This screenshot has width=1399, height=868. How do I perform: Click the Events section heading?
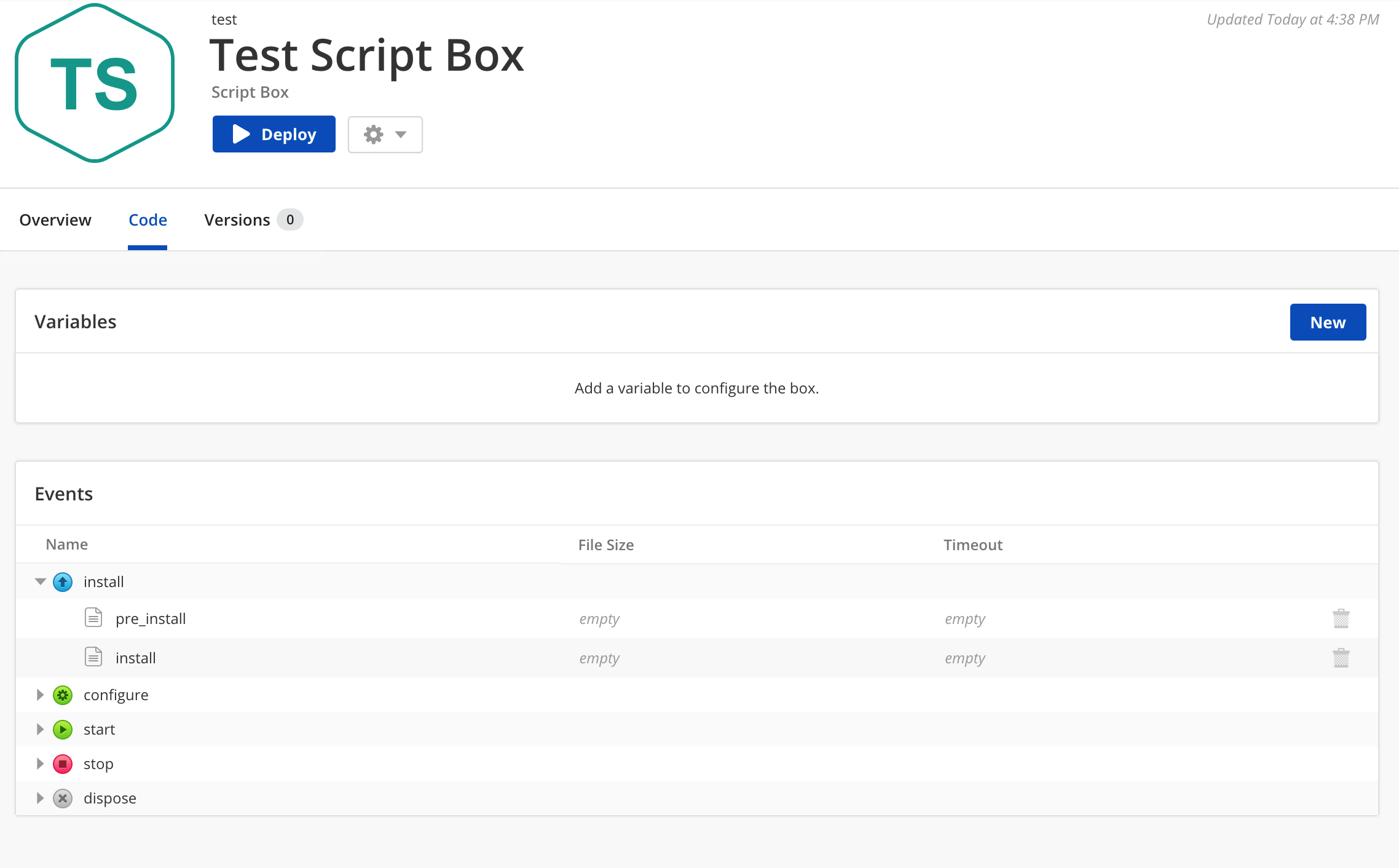coord(64,494)
